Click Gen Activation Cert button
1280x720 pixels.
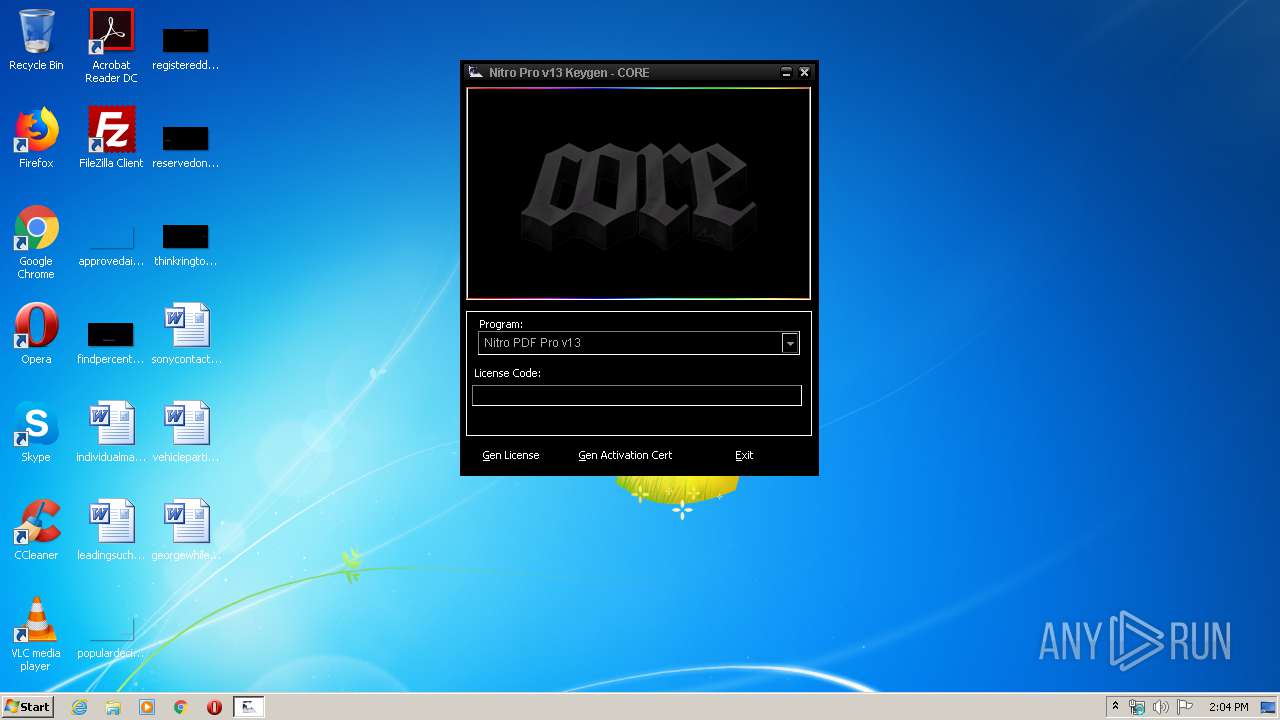click(x=625, y=455)
